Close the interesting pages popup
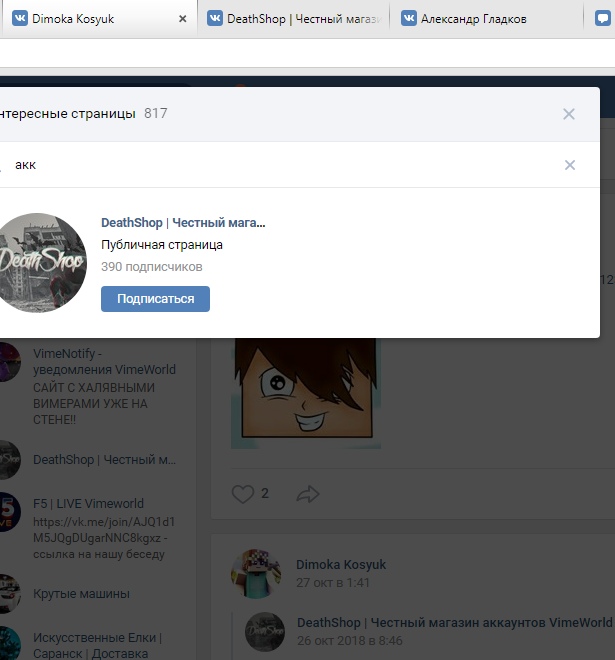615x660 pixels. (569, 114)
